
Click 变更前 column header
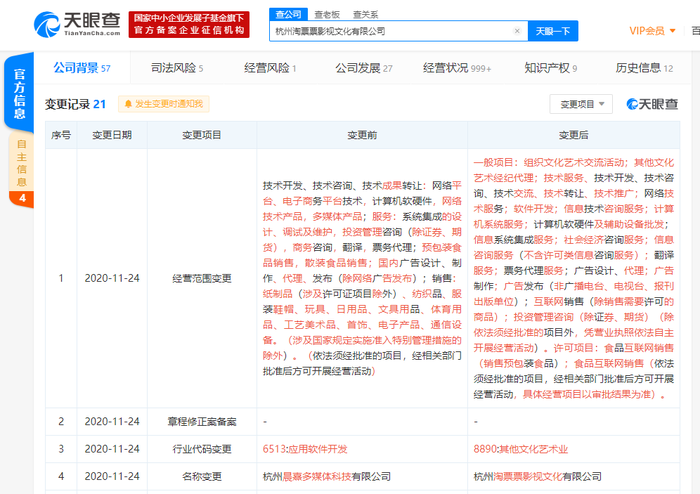[362, 135]
